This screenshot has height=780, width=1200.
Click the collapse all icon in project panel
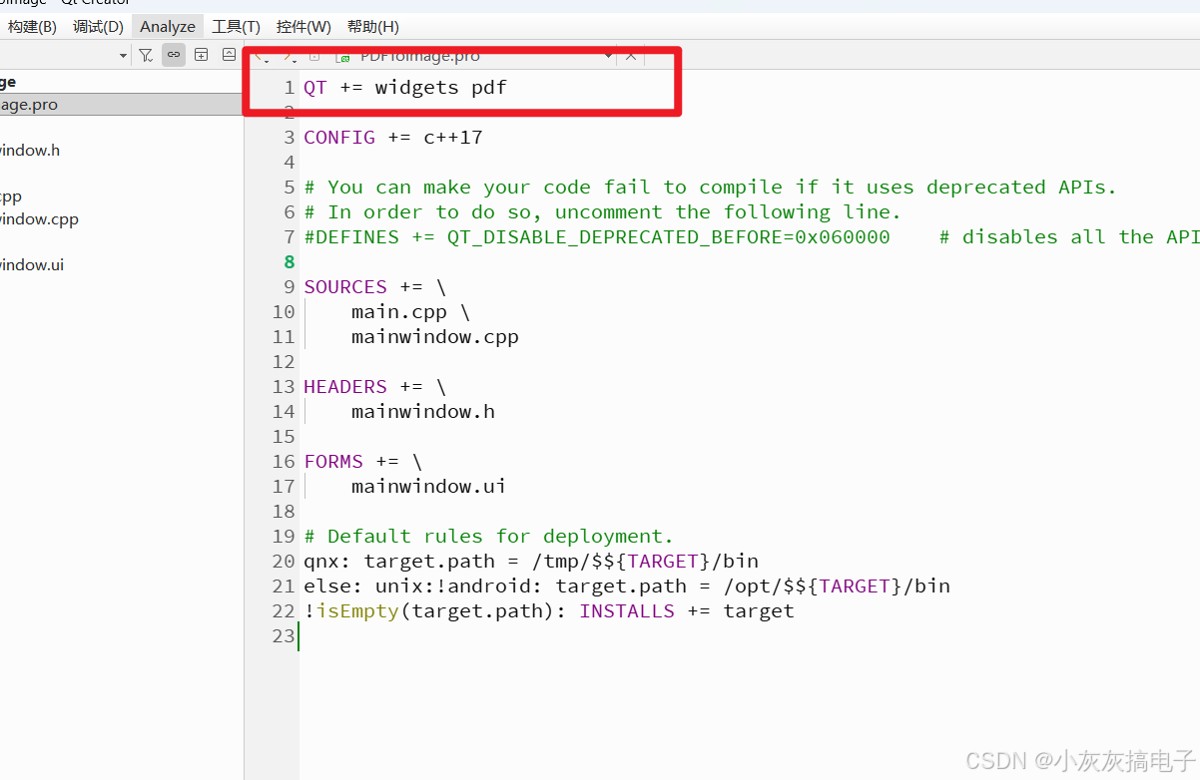pyautogui.click(x=229, y=55)
